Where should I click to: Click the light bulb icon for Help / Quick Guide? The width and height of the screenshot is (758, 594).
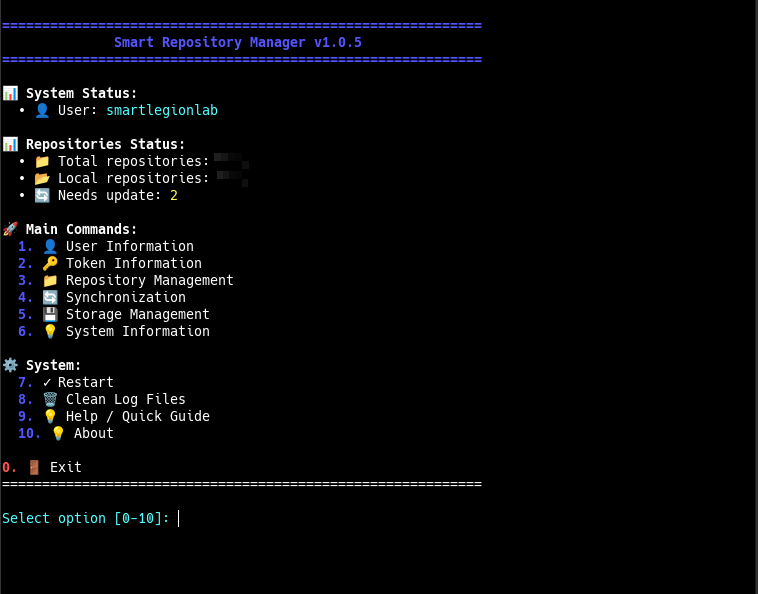(x=50, y=416)
